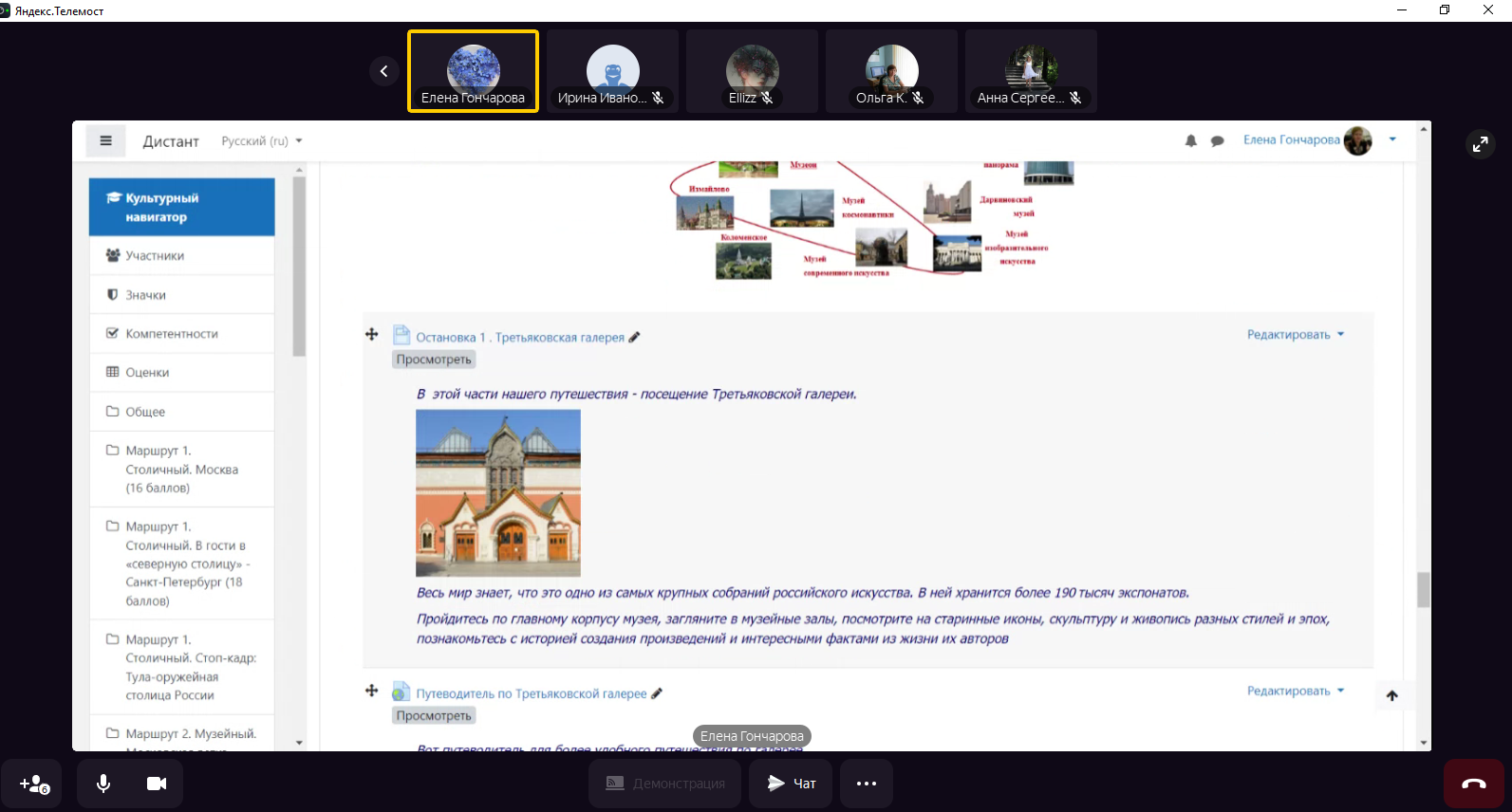Open the three-dots more options menu
Screen dimensions: 1512x812
866,784
